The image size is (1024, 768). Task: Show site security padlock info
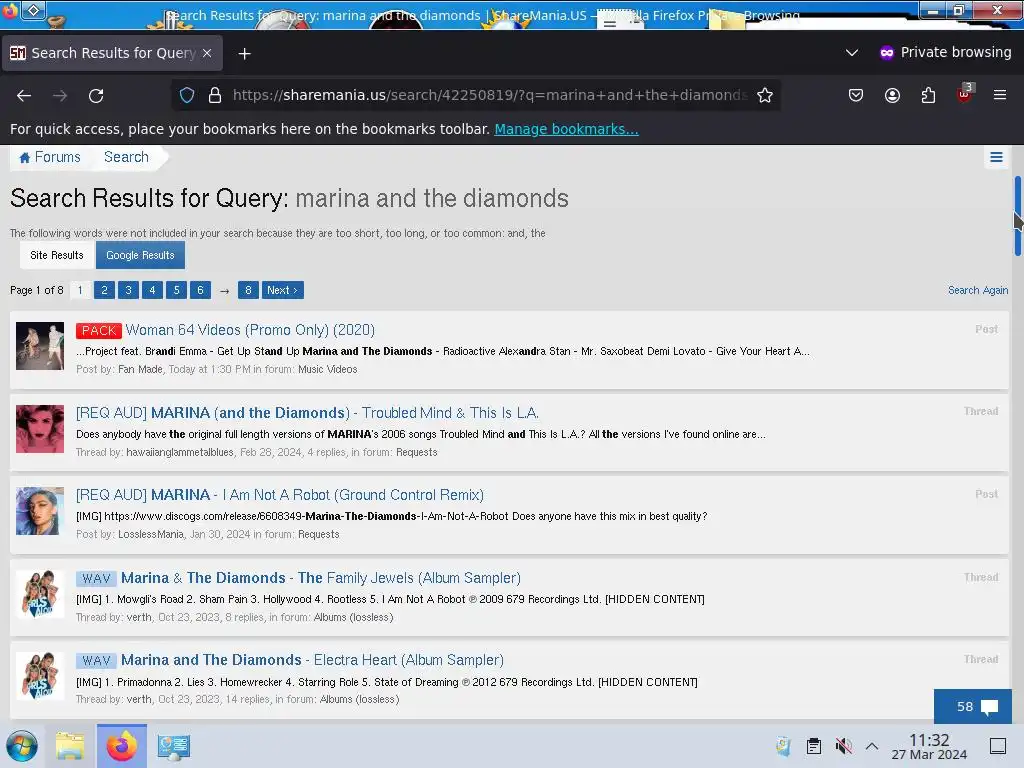coord(215,95)
